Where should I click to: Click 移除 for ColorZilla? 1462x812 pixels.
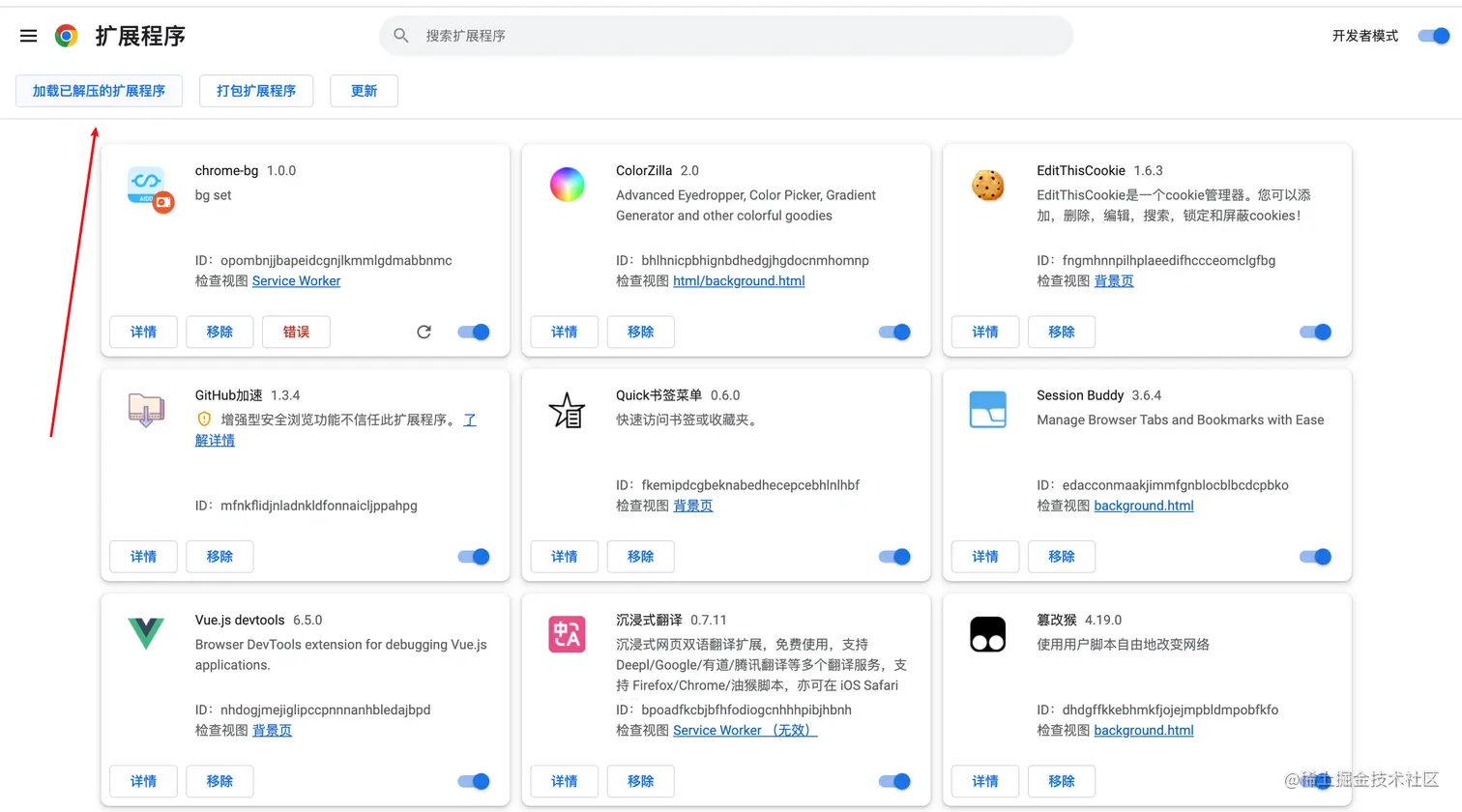point(640,332)
